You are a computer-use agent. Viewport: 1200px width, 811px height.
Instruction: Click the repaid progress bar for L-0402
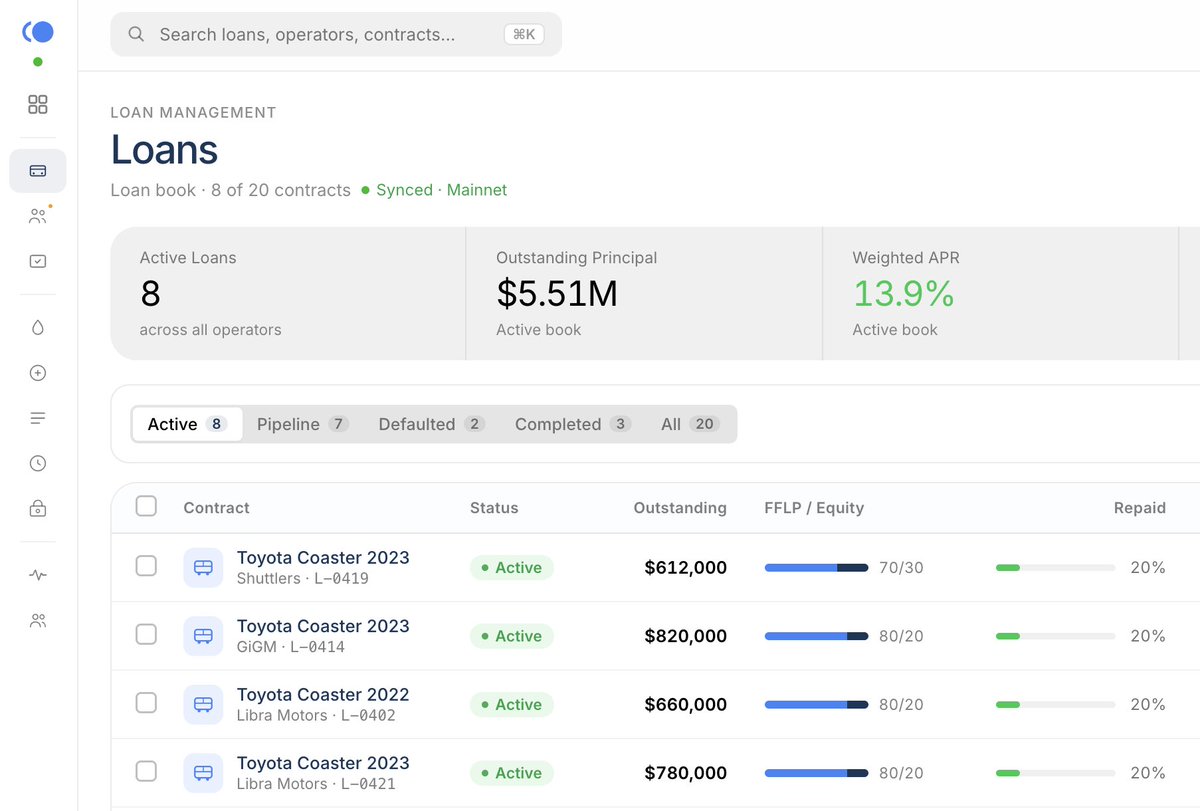1055,704
